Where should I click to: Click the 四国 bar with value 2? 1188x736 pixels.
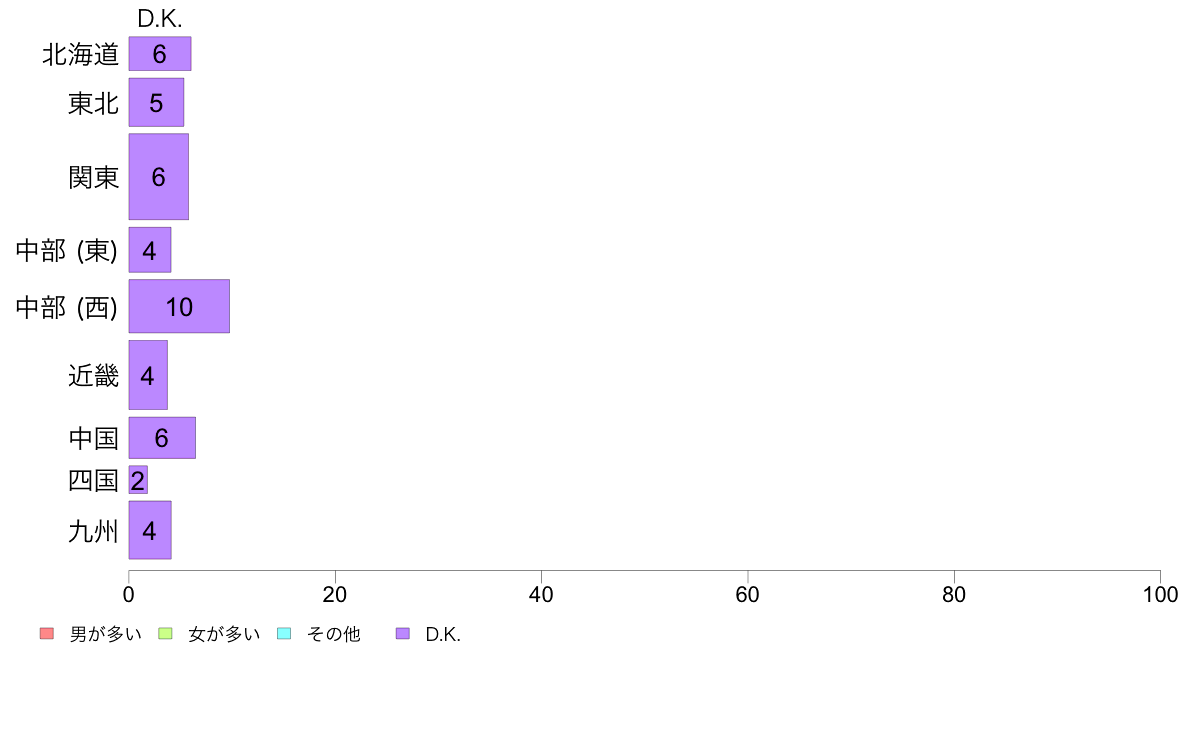(x=138, y=480)
